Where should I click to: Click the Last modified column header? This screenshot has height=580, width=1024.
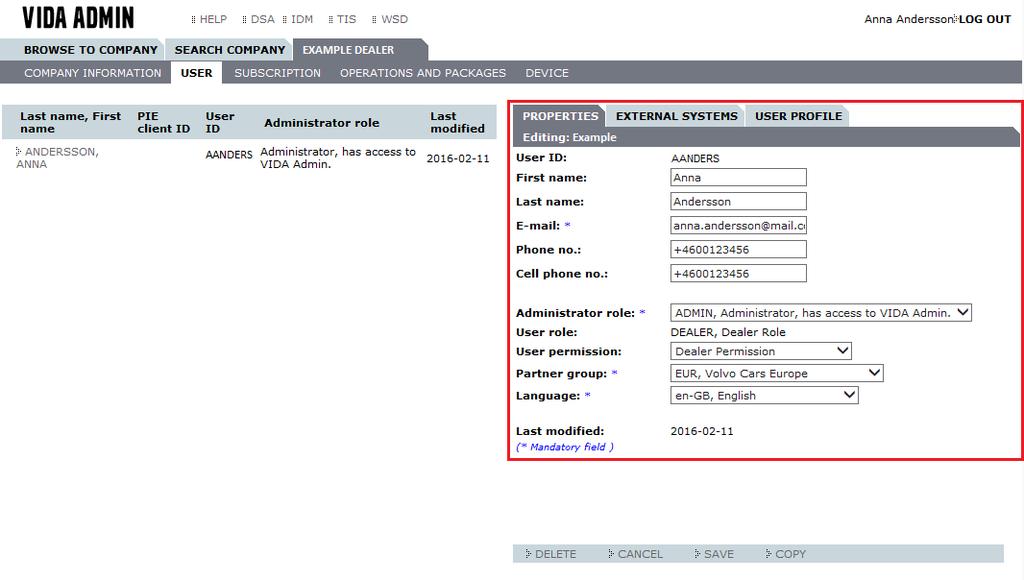457,122
